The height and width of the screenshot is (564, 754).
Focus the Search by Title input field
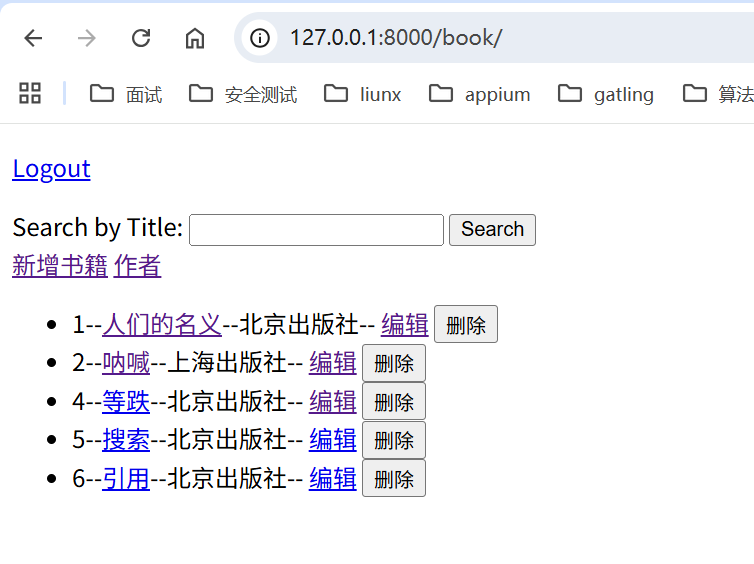316,229
